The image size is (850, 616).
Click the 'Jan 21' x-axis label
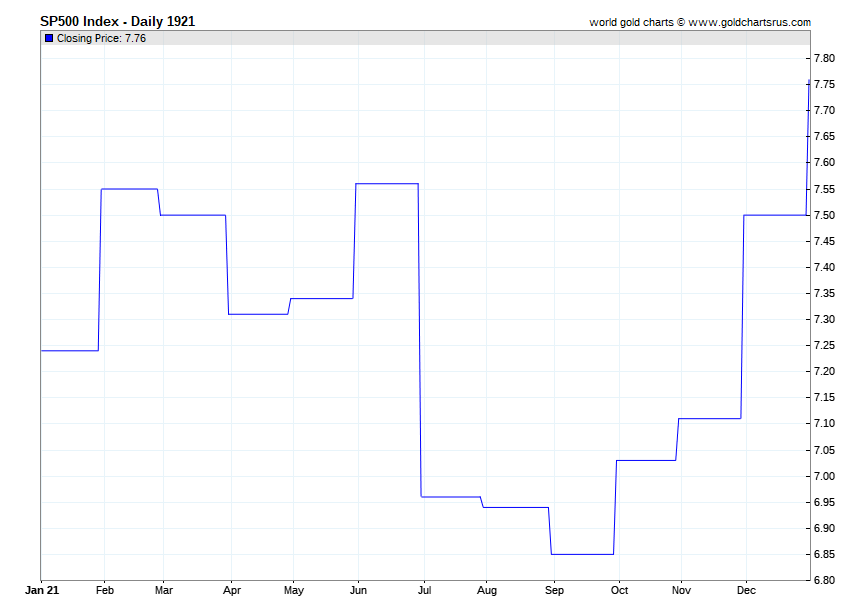42,590
